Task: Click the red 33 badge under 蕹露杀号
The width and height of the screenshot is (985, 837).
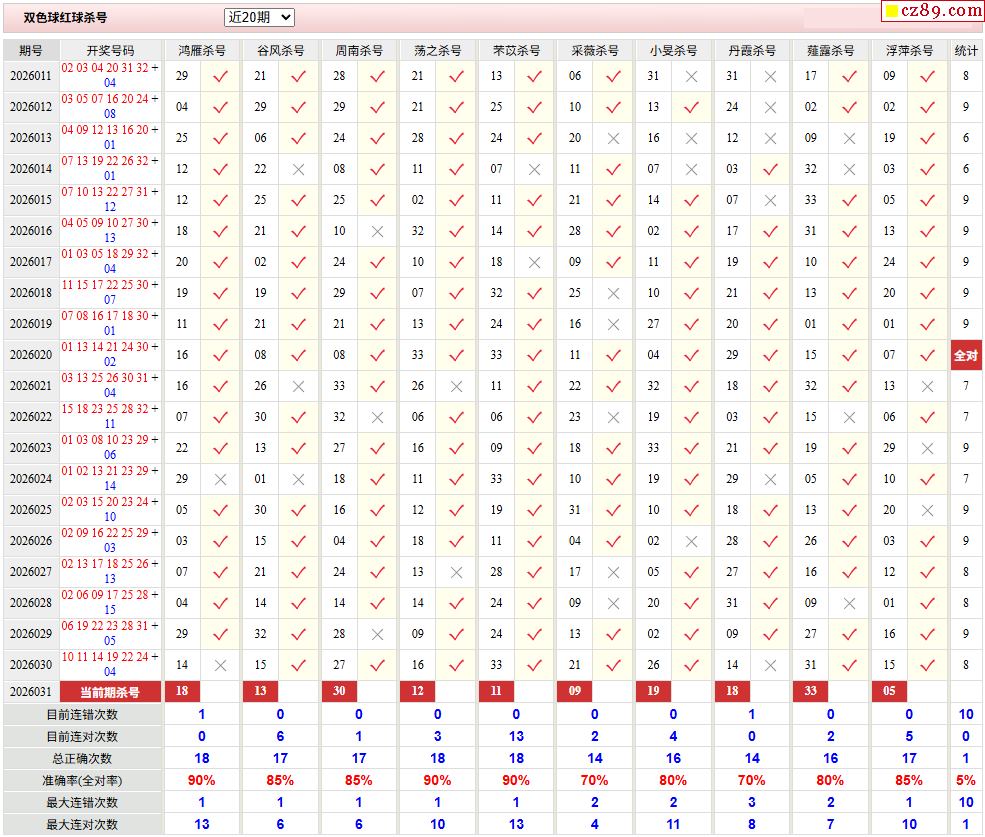Action: 810,692
